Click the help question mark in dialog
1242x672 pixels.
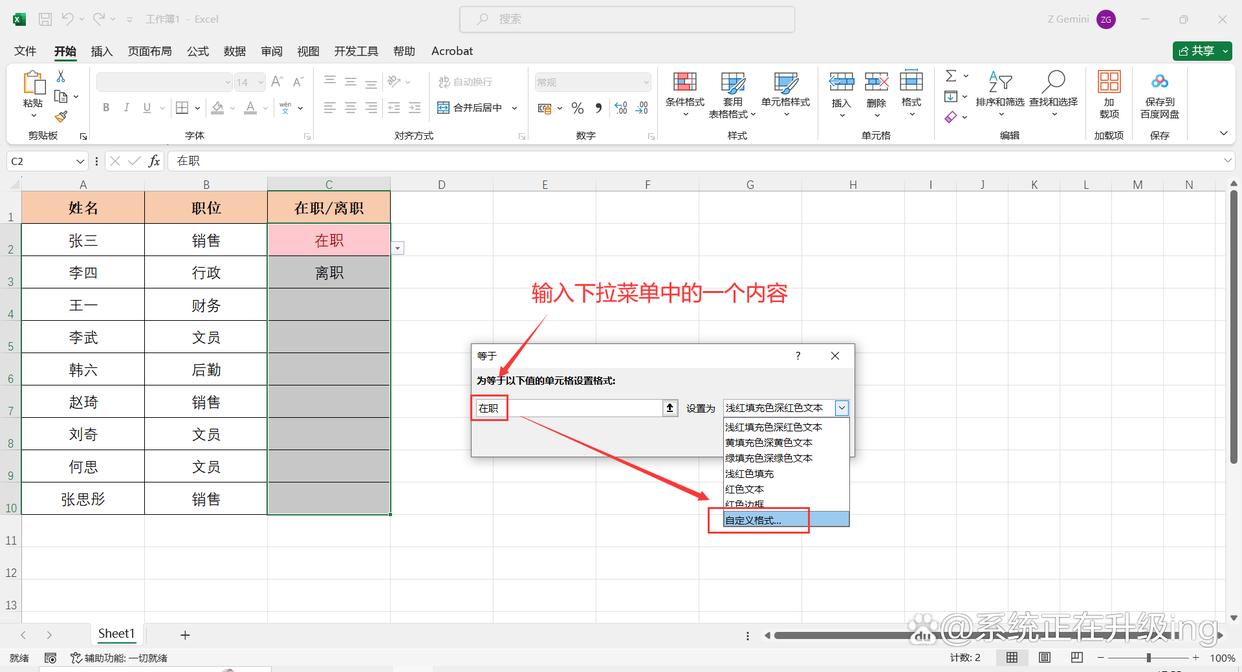[x=797, y=356]
